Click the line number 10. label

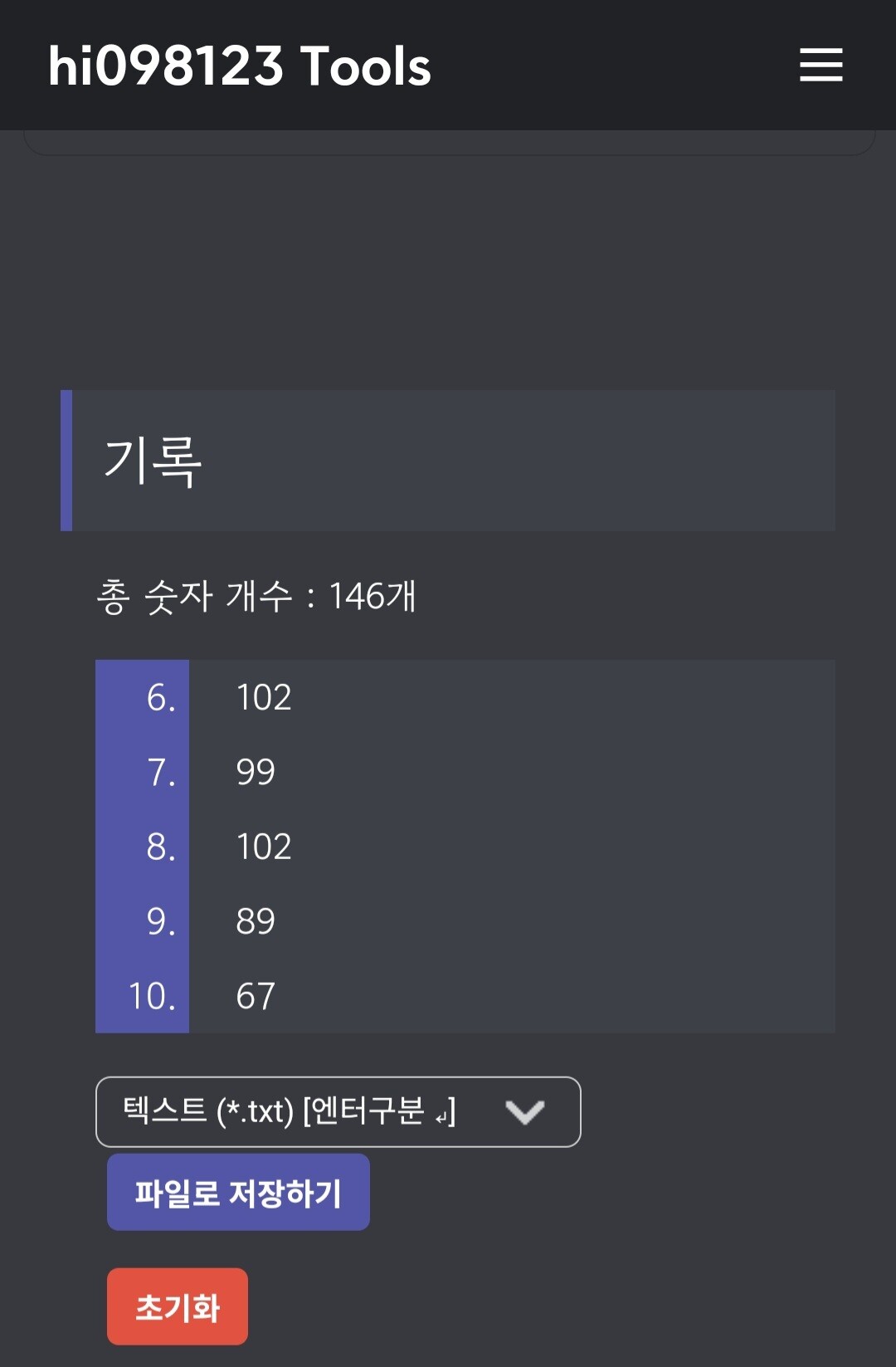click(152, 996)
